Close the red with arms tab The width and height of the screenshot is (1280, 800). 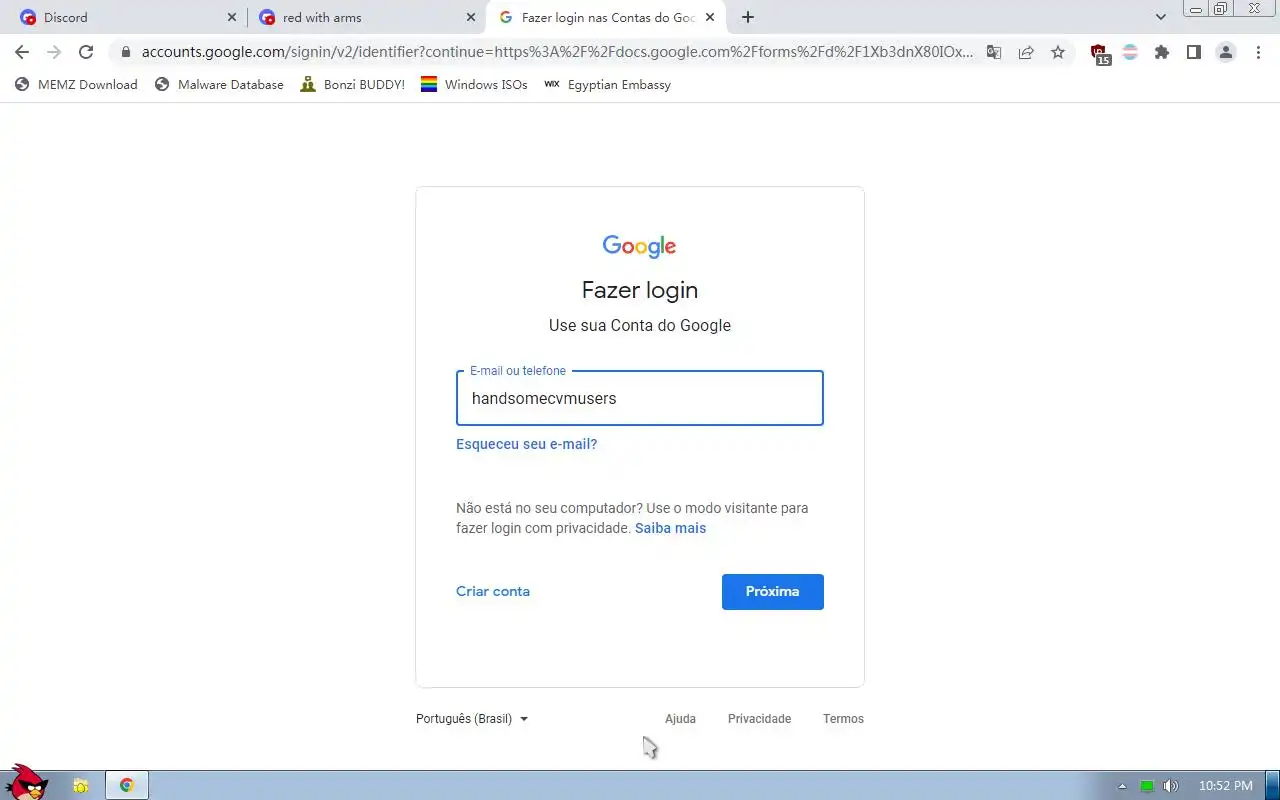(471, 17)
